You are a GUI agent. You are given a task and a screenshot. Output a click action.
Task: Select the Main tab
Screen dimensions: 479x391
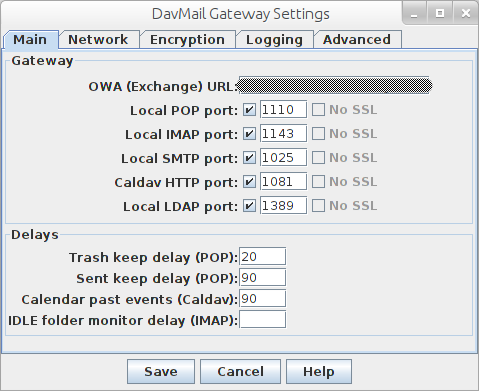click(31, 40)
